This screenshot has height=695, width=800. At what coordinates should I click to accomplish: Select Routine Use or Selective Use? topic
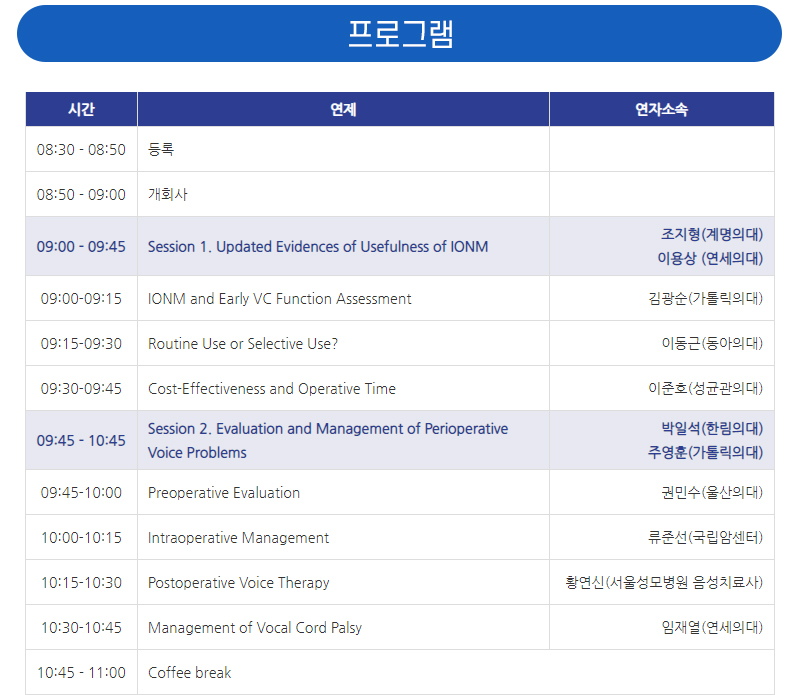243,343
